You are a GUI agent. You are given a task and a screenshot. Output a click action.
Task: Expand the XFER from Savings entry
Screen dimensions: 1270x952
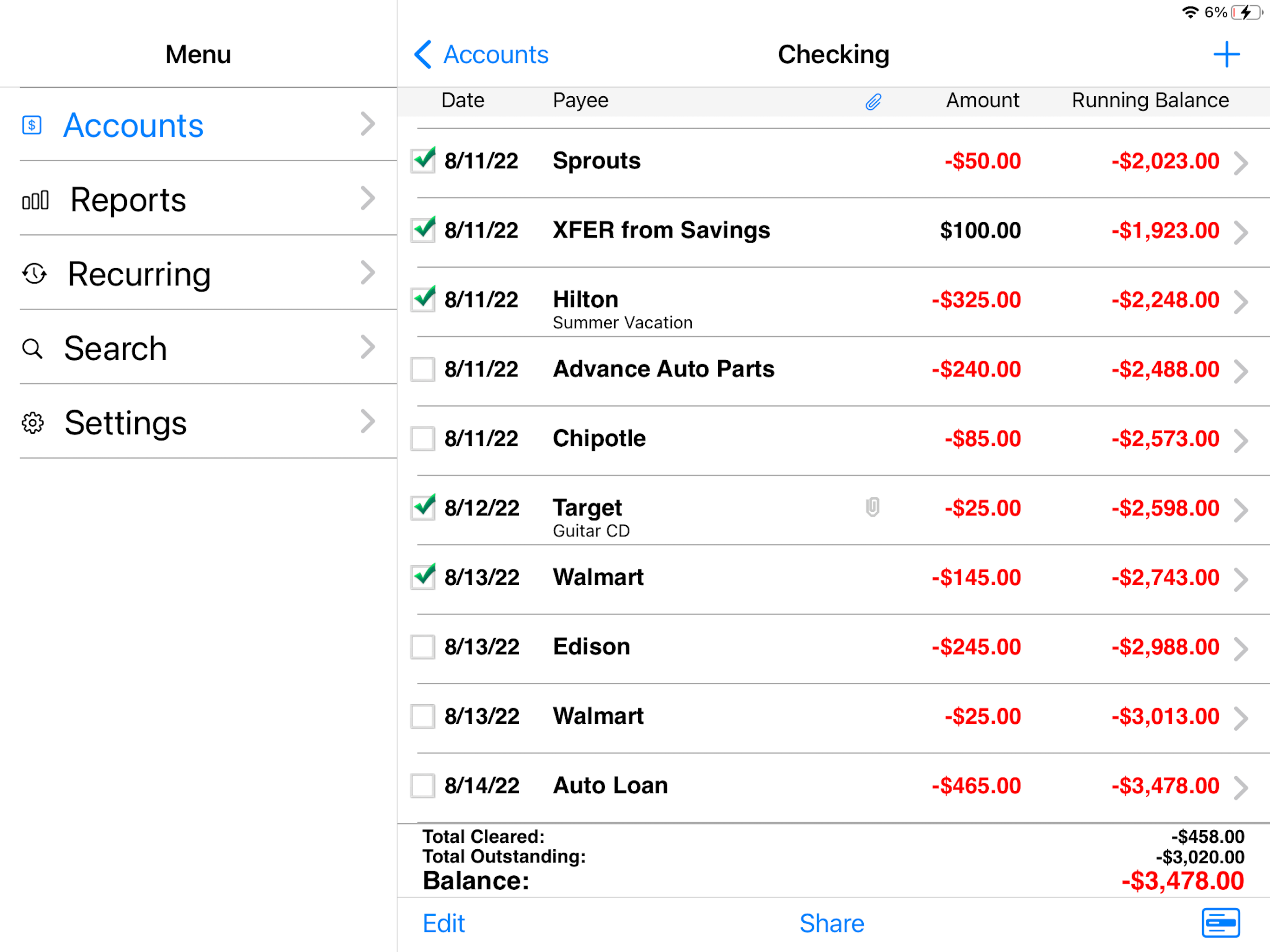tap(1241, 233)
